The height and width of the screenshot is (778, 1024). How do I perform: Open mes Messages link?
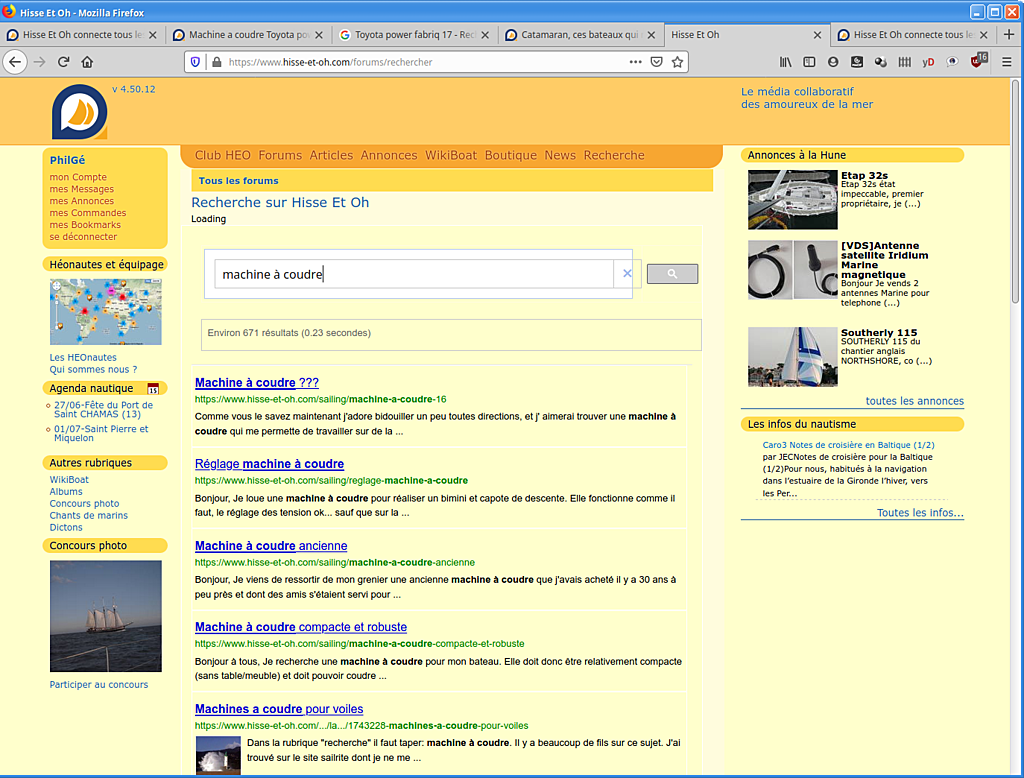click(82, 189)
